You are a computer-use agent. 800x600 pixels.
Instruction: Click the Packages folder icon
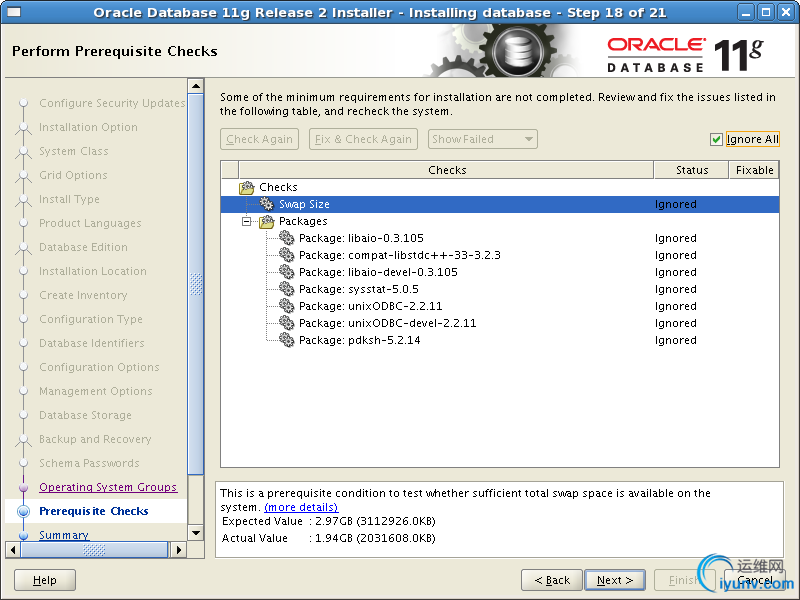[x=267, y=221]
